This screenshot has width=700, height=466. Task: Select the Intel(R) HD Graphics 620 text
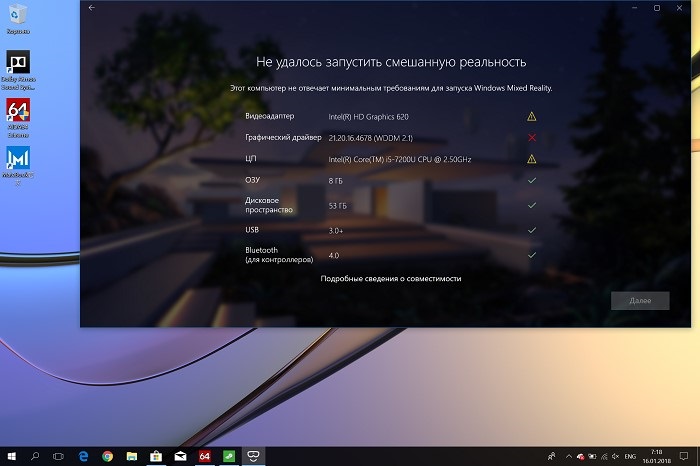point(368,117)
